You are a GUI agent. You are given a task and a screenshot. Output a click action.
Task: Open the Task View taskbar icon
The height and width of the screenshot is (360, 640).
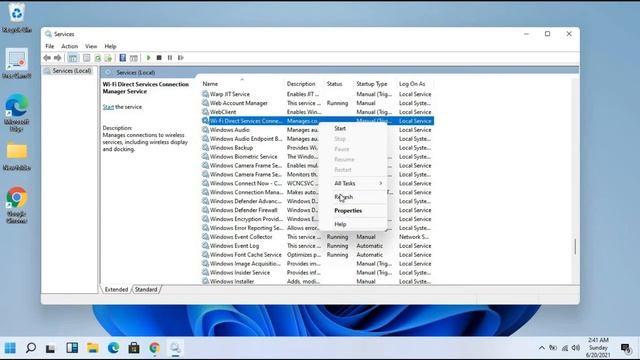(x=50, y=348)
